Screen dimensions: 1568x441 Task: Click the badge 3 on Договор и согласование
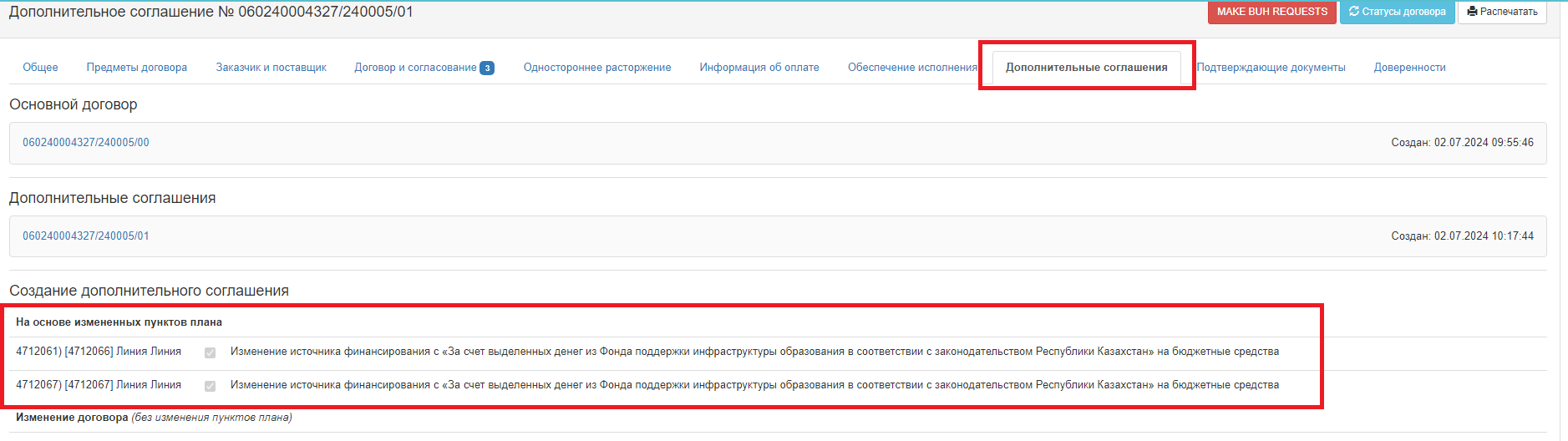pos(487,68)
